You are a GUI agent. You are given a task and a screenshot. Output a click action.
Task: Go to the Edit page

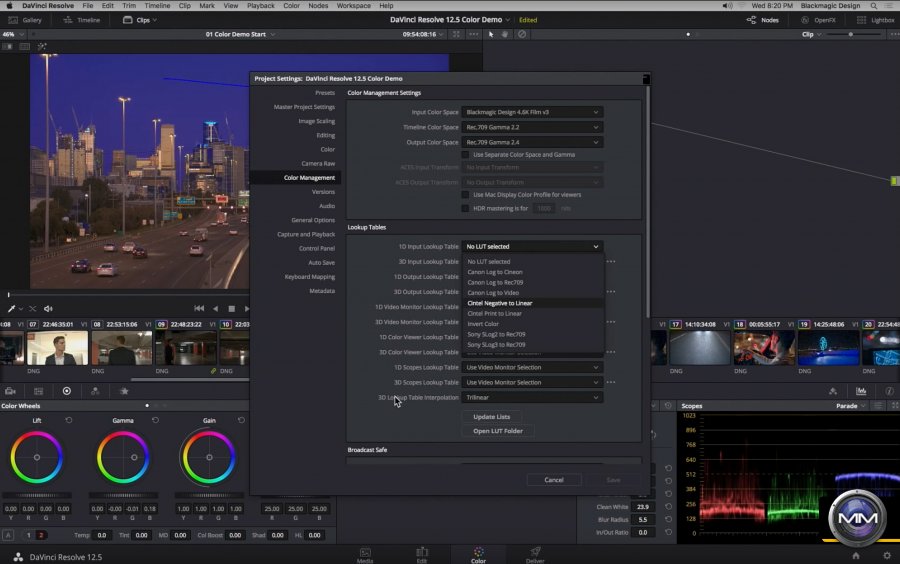point(422,555)
